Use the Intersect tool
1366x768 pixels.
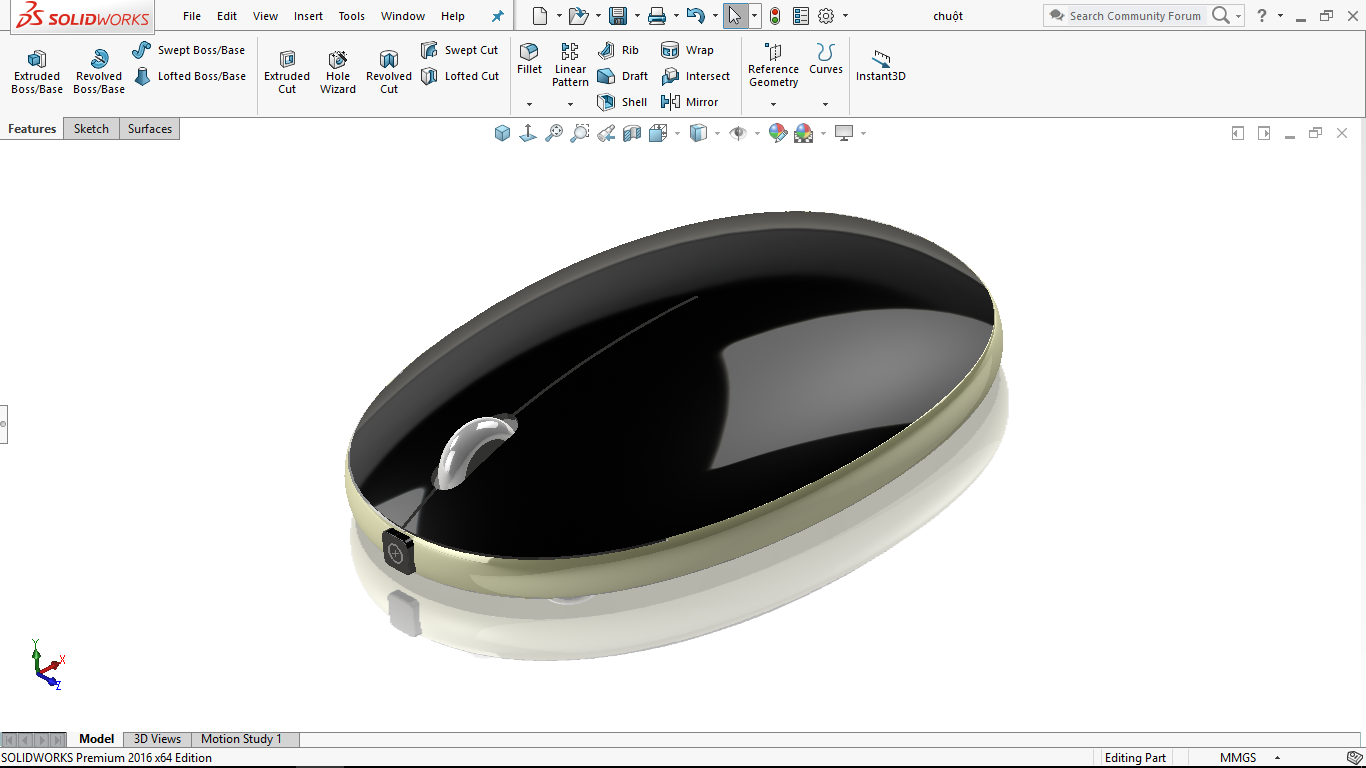pyautogui.click(x=696, y=76)
